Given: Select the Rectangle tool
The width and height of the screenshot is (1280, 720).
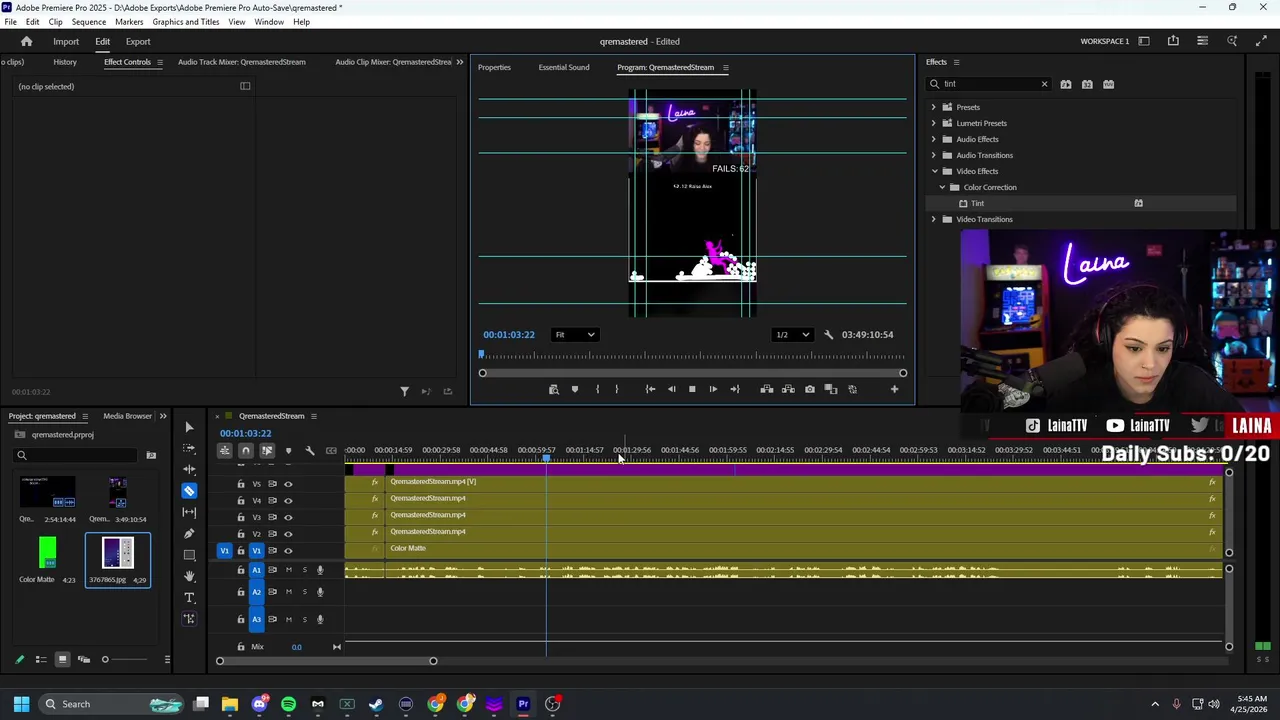Looking at the screenshot, I should [x=189, y=555].
